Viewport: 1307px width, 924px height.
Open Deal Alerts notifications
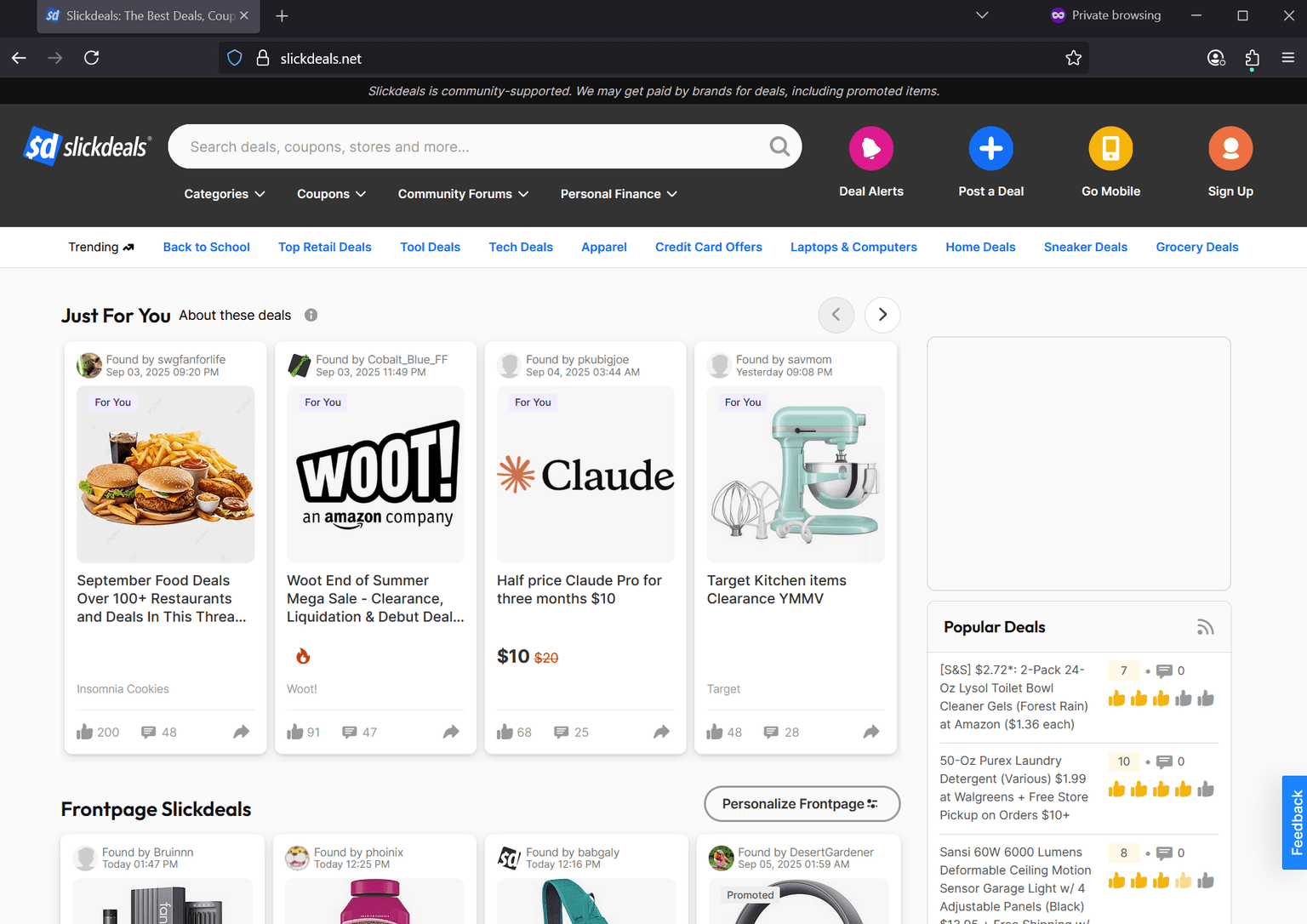[x=871, y=148]
